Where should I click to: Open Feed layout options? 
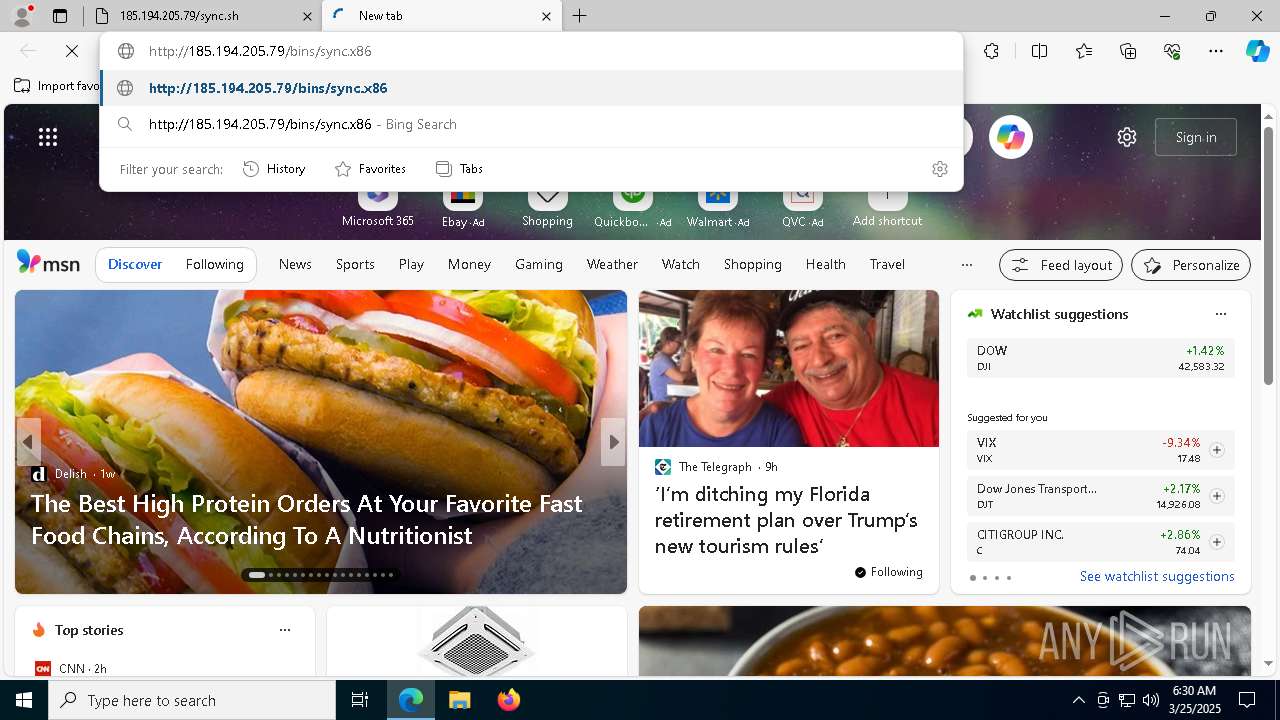pos(1061,265)
